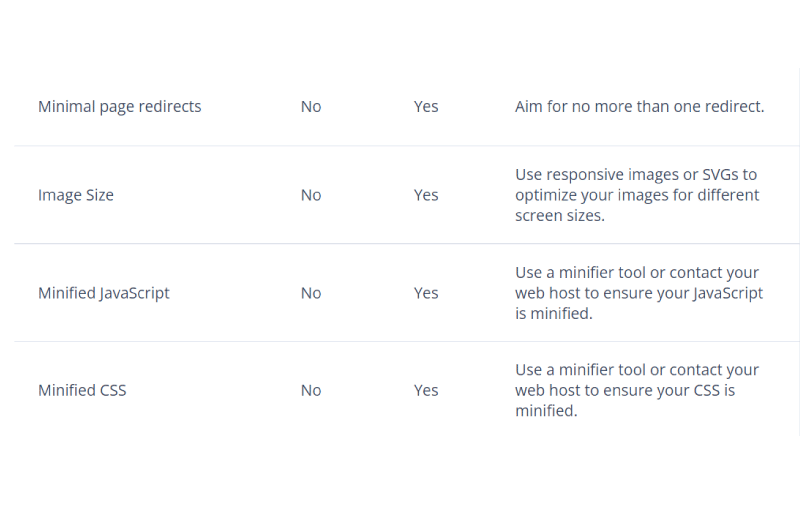Click No in the Minified JavaScript row

coord(311,293)
